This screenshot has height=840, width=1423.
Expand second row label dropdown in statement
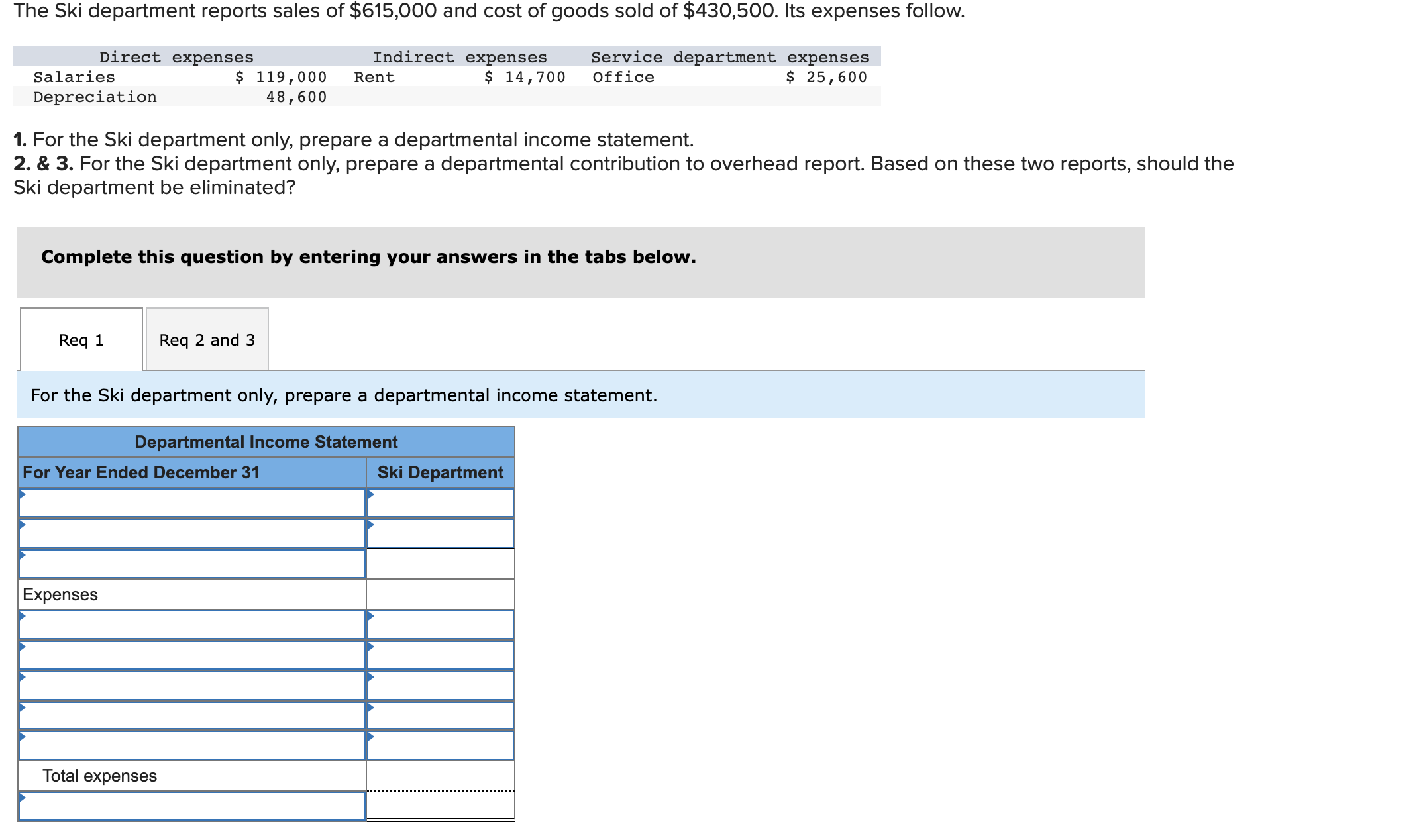[192, 533]
